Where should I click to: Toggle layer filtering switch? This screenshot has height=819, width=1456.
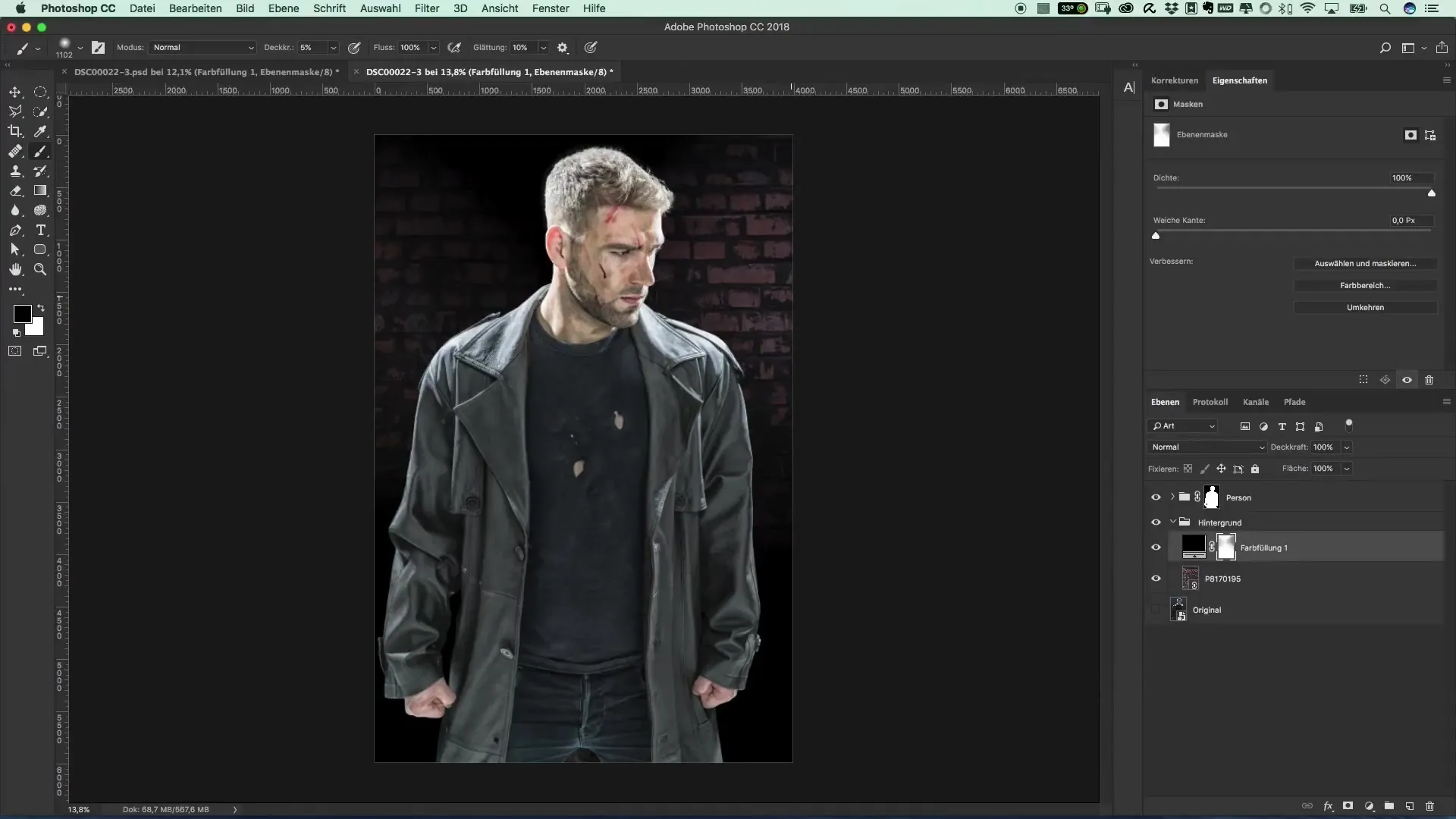1348,425
